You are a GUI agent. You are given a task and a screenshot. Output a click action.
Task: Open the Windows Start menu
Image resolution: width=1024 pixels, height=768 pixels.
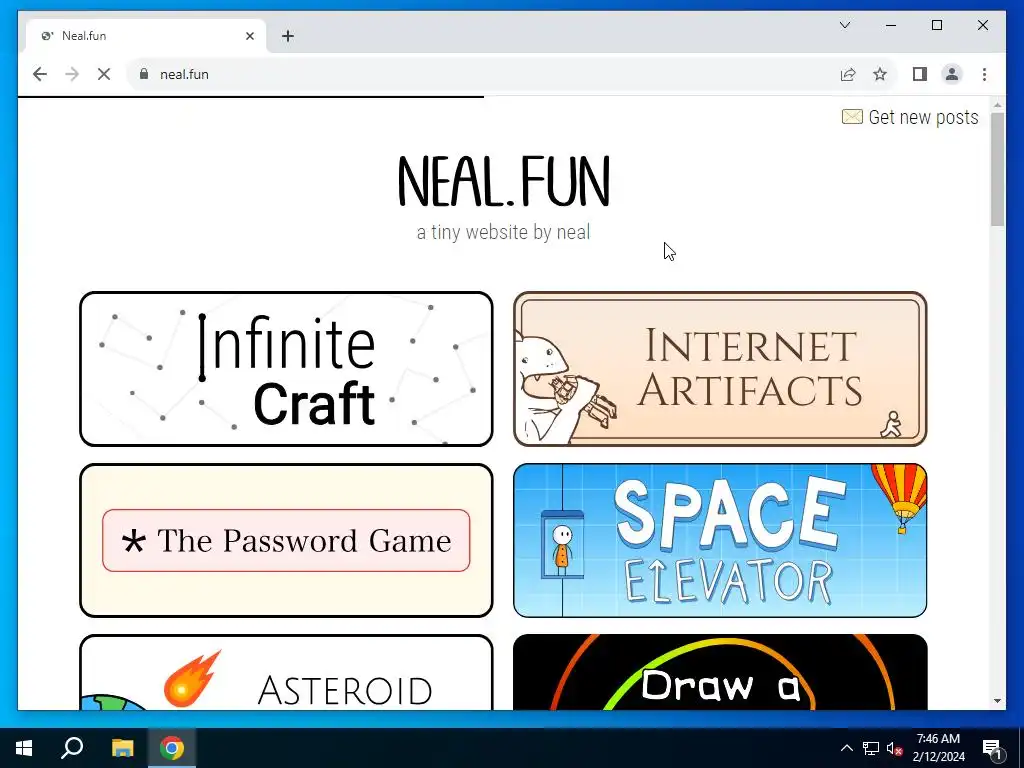tap(24, 748)
